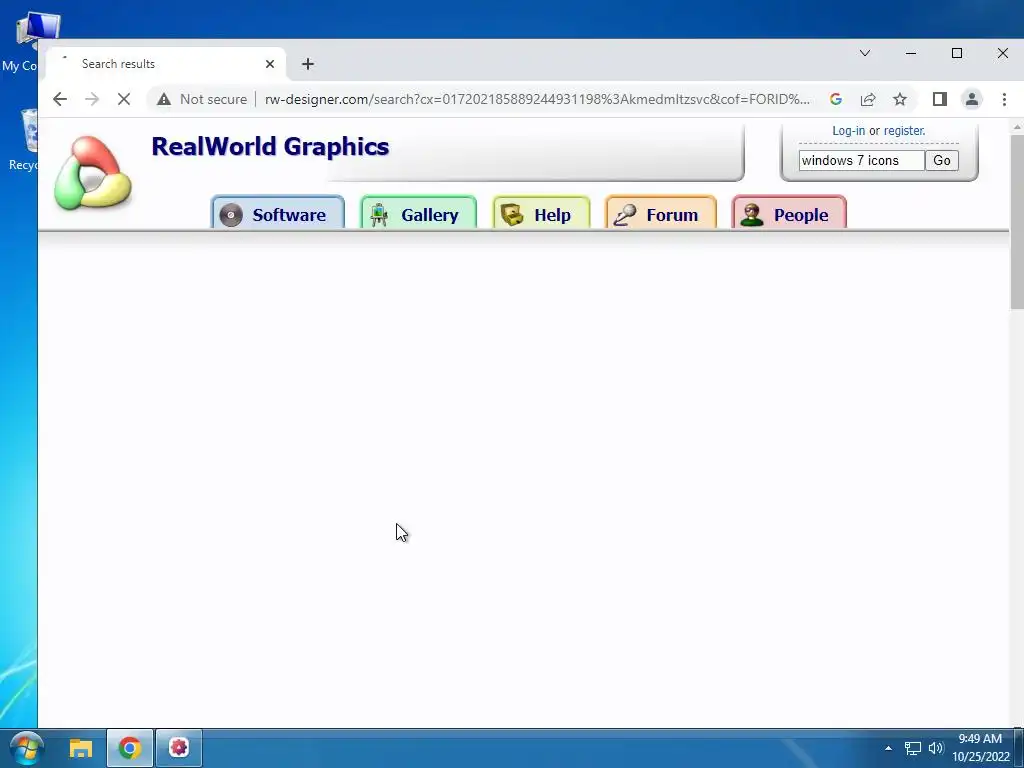Open a new tab
This screenshot has width=1024, height=768.
coord(308,64)
